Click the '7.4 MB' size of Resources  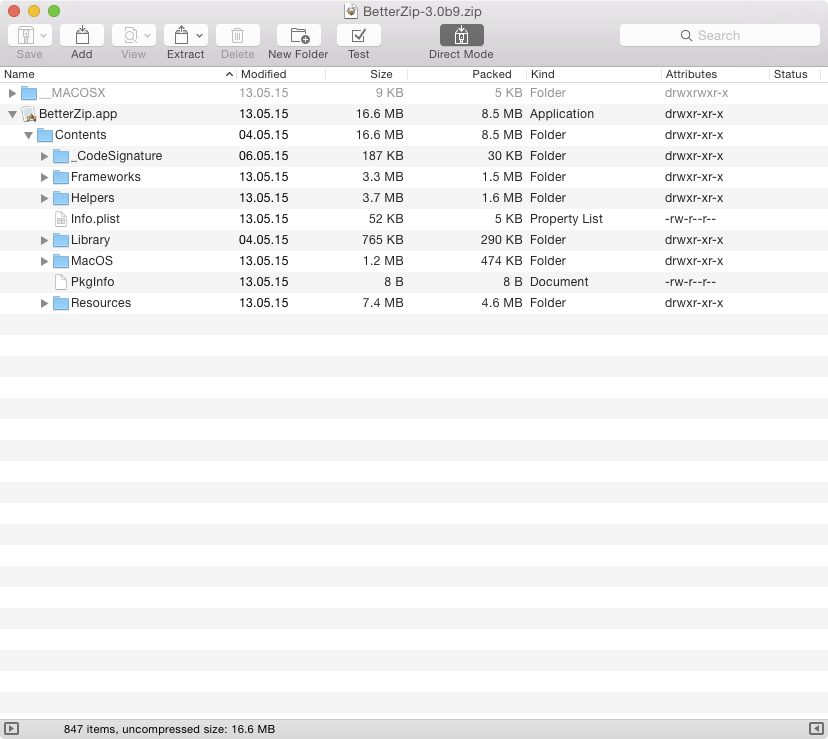[383, 303]
